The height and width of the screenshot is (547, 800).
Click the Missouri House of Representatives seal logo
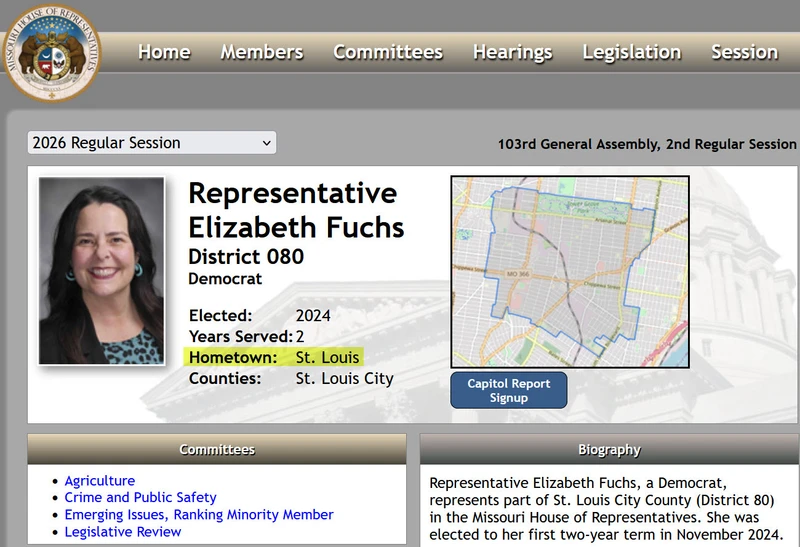[x=51, y=53]
